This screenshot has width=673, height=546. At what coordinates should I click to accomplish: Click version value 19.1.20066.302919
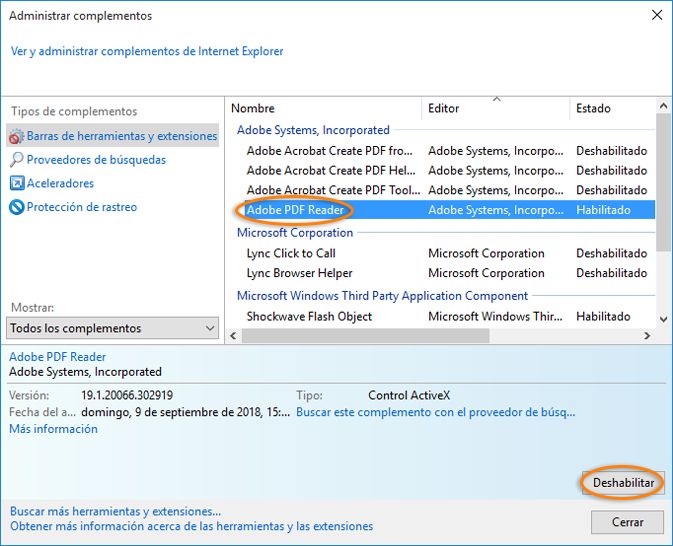coord(127,395)
